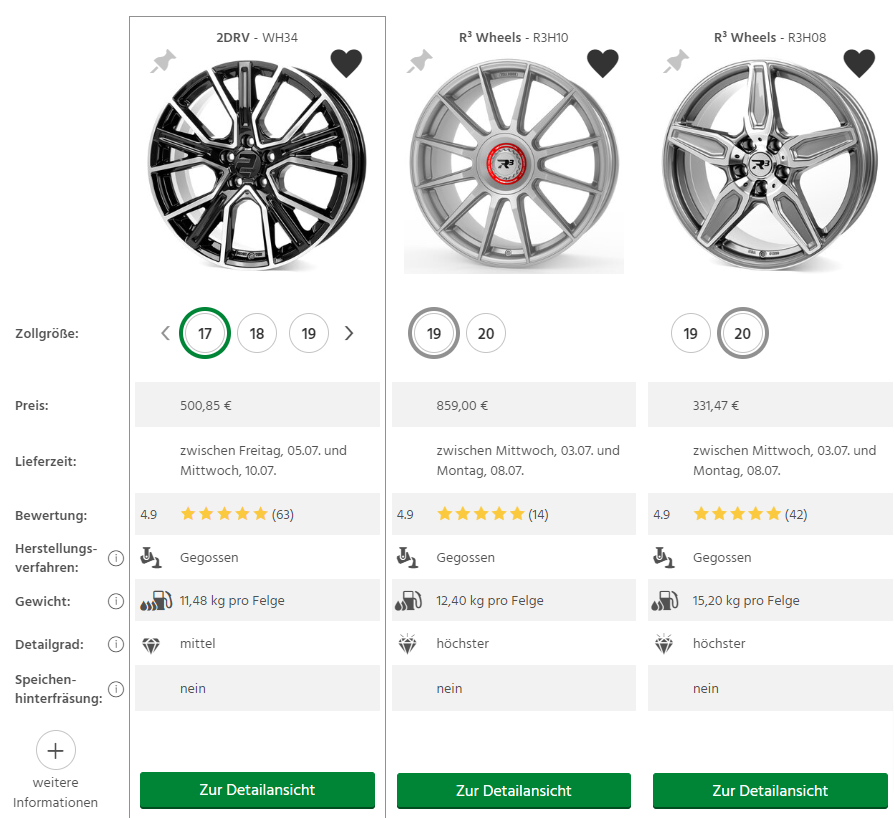Viewport: 894px width, 818px height.
Task: Click info icon next to Detailgrad
Action: coord(116,644)
